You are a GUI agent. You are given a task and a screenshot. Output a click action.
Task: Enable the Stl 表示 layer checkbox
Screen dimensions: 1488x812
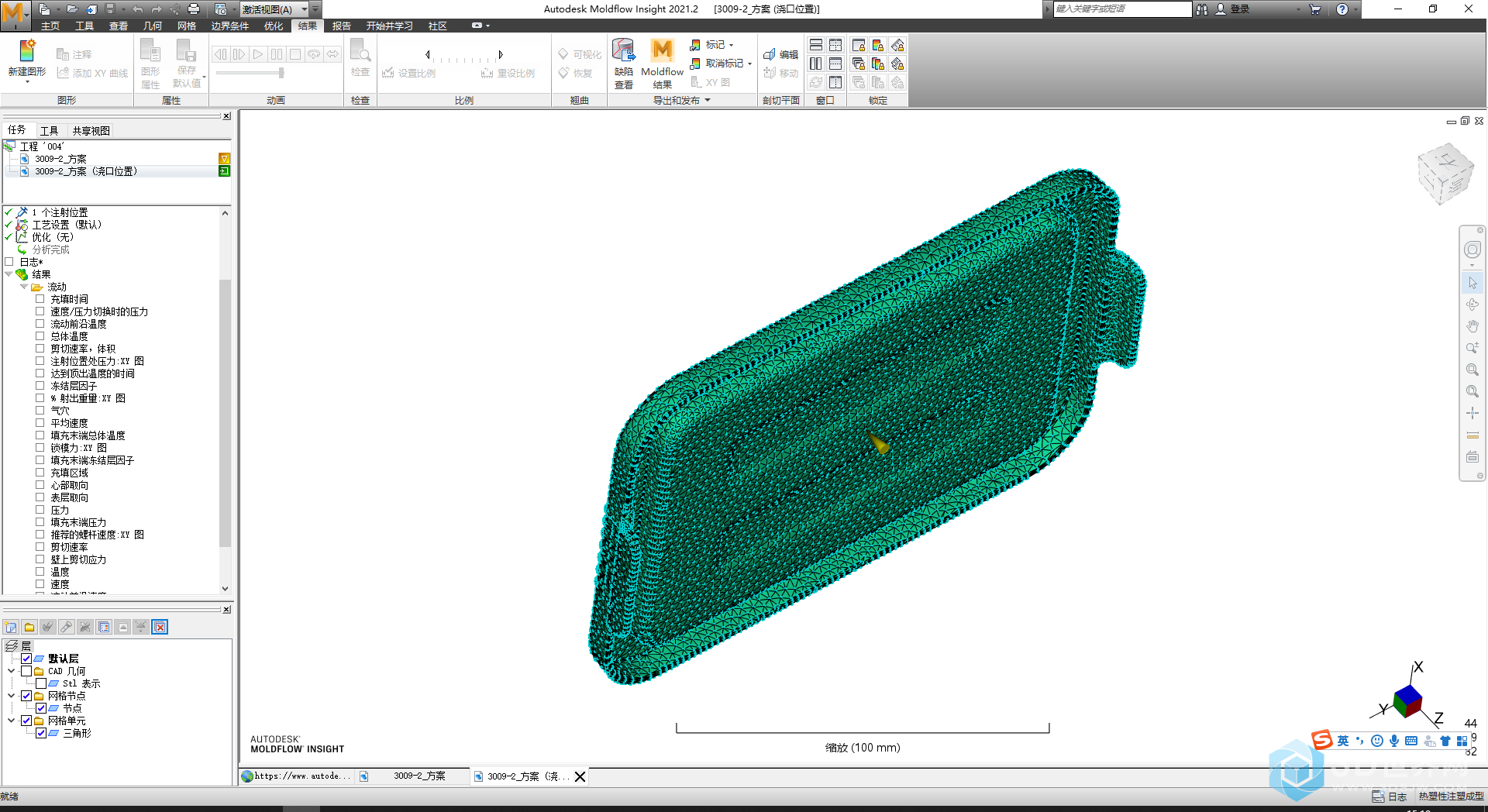coord(41,683)
